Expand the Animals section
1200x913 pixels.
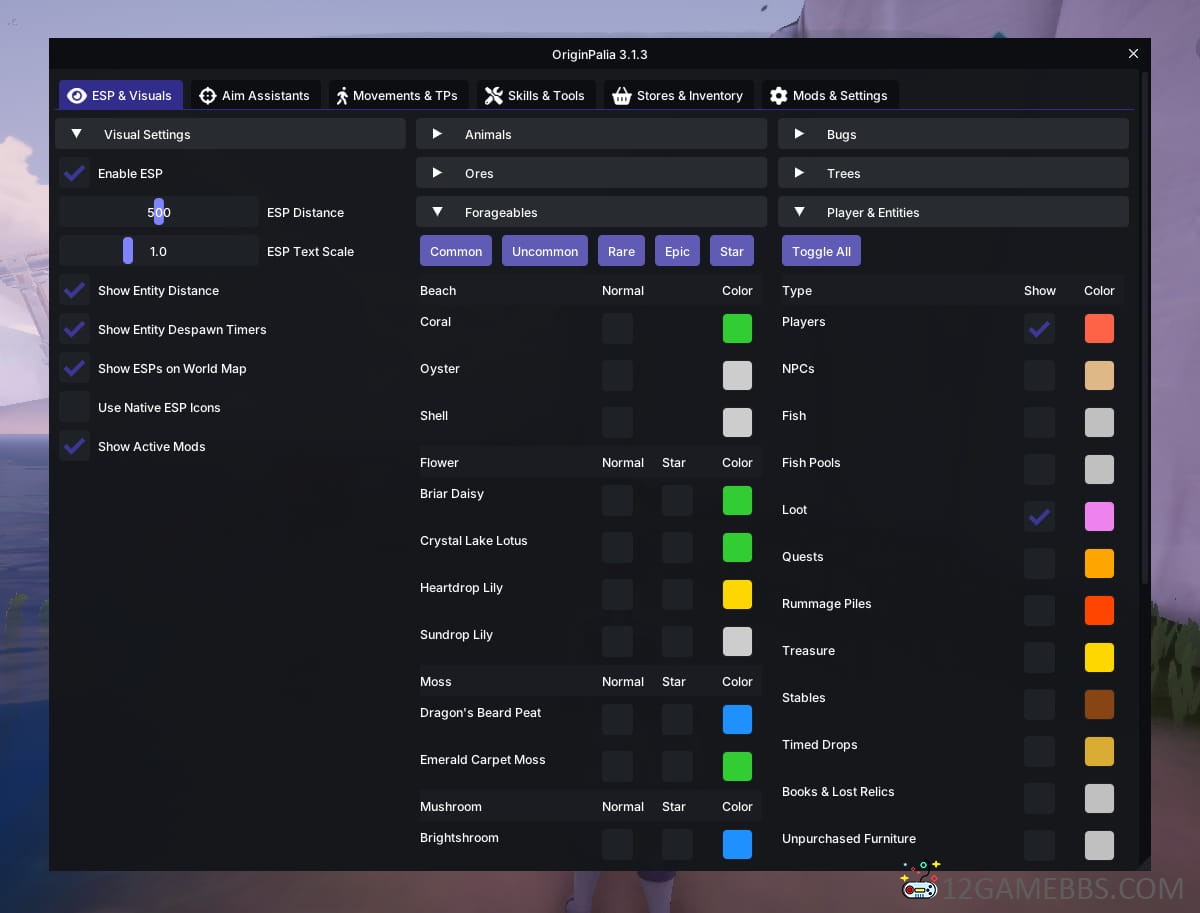[591, 134]
